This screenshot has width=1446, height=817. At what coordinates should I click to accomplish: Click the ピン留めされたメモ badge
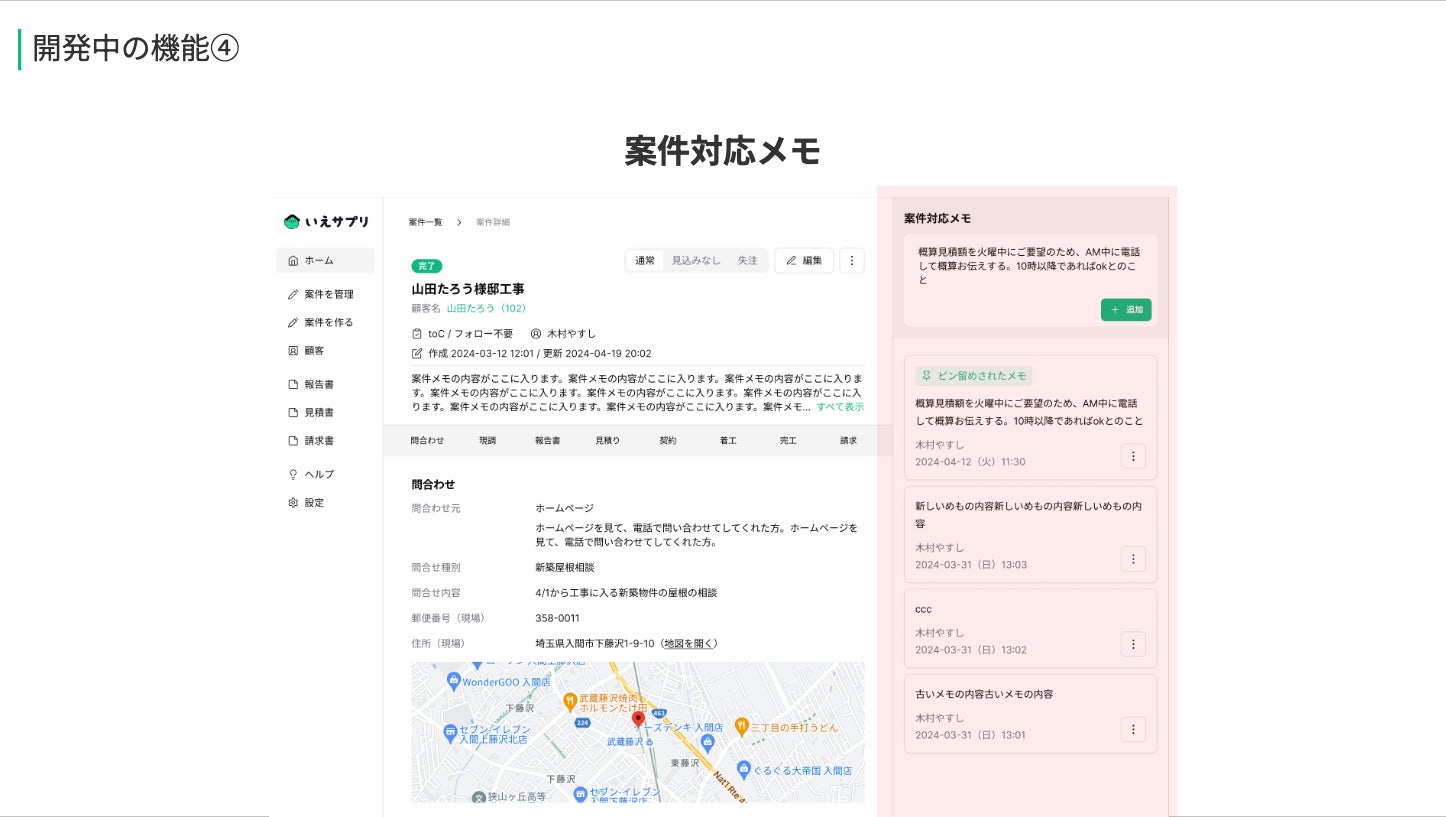[974, 376]
